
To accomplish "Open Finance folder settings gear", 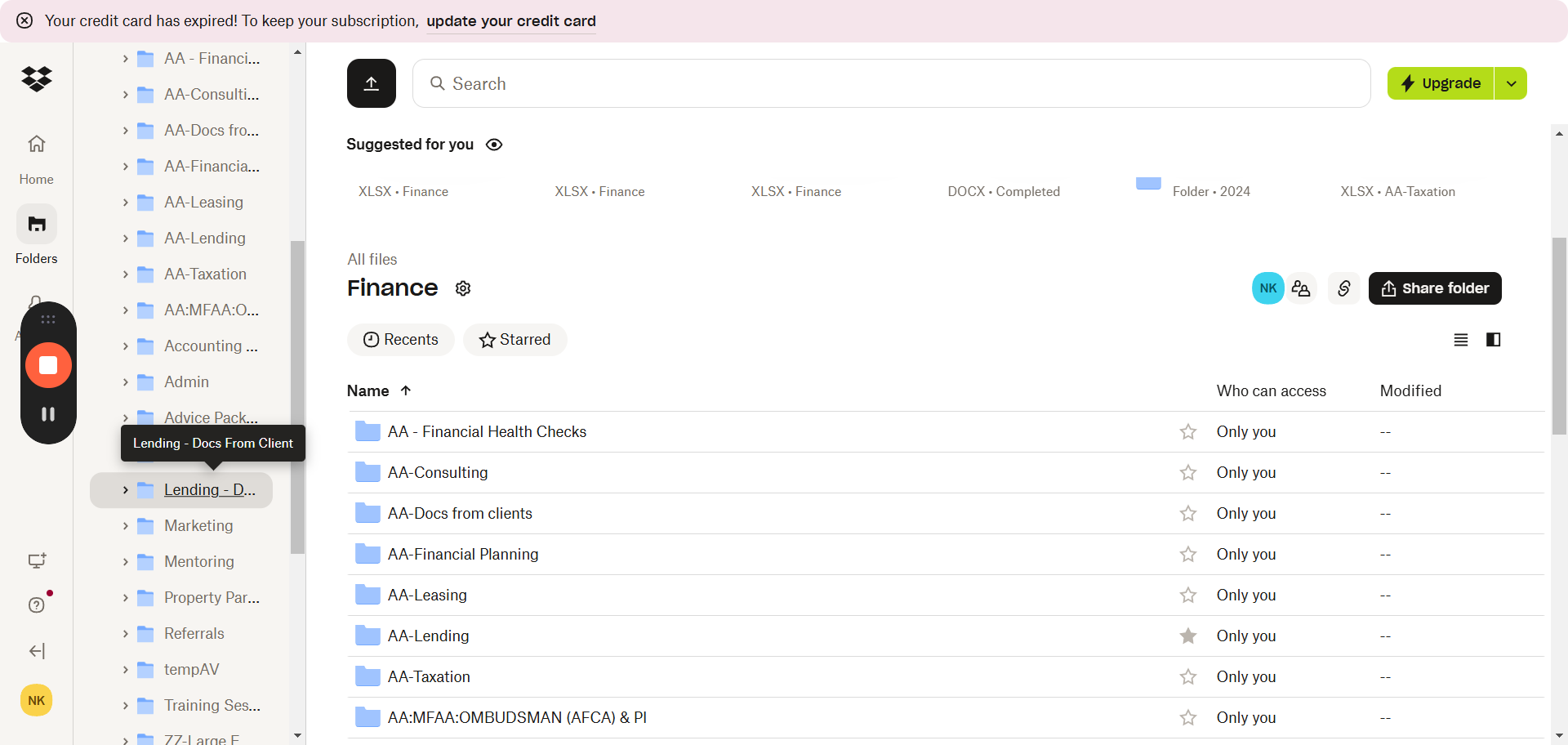I will pyautogui.click(x=463, y=288).
